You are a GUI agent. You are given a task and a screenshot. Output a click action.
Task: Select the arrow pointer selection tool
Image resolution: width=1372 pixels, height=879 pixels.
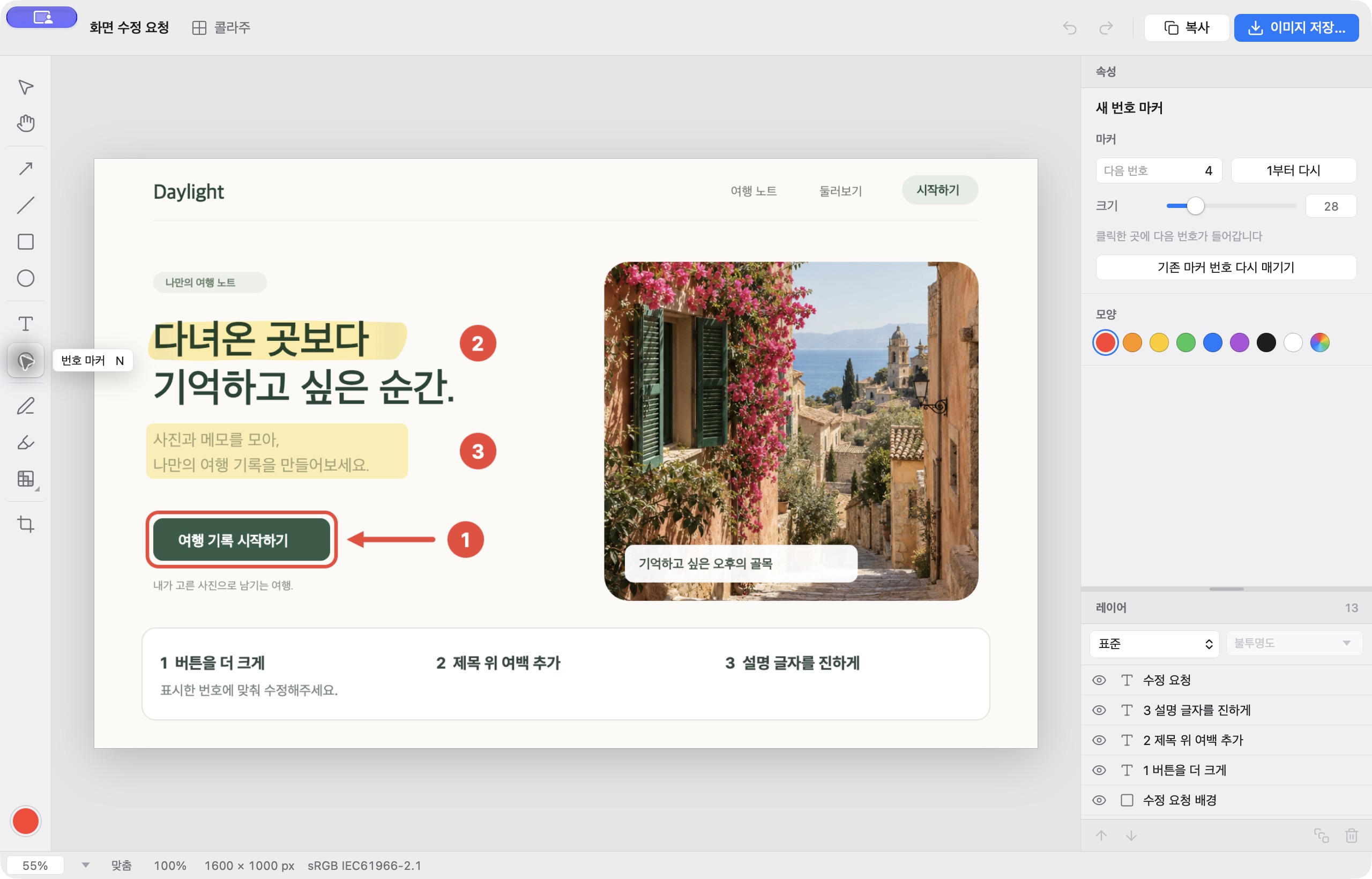click(26, 87)
